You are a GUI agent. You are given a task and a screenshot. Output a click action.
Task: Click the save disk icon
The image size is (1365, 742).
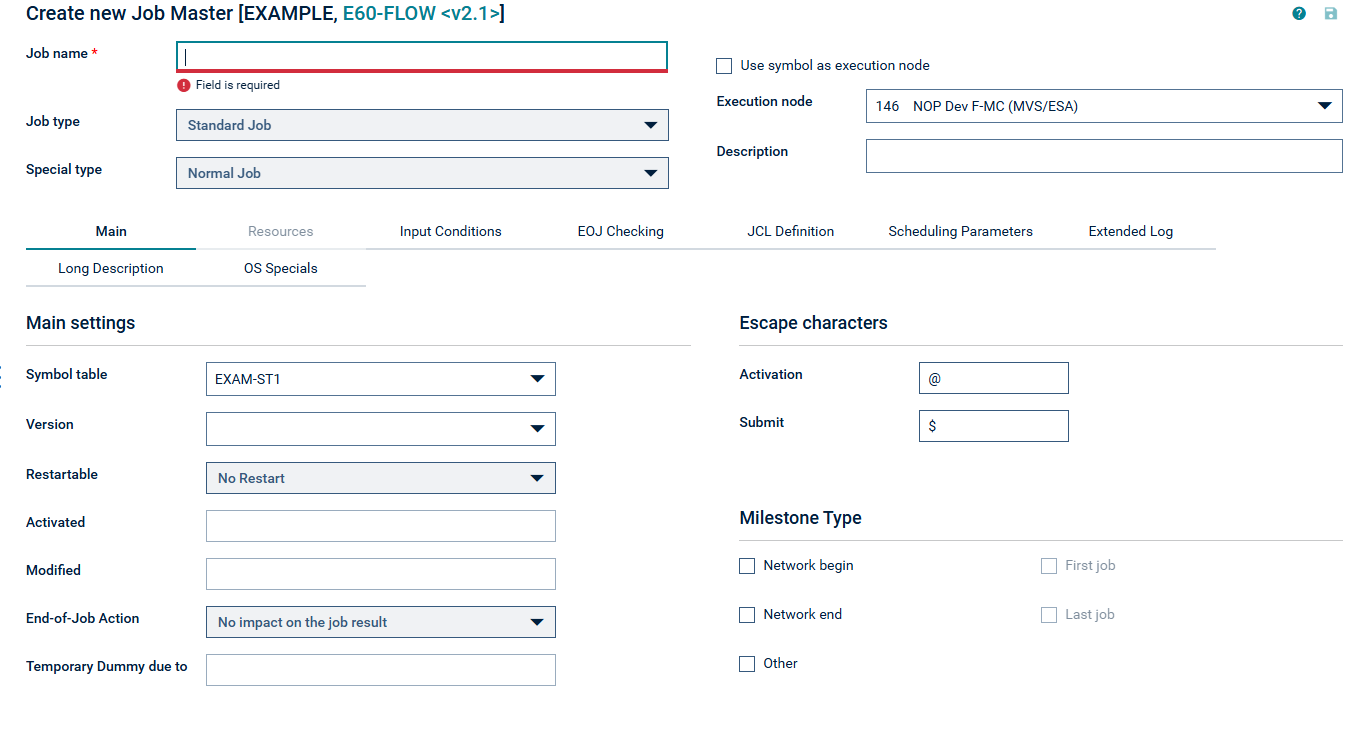pyautogui.click(x=1331, y=13)
